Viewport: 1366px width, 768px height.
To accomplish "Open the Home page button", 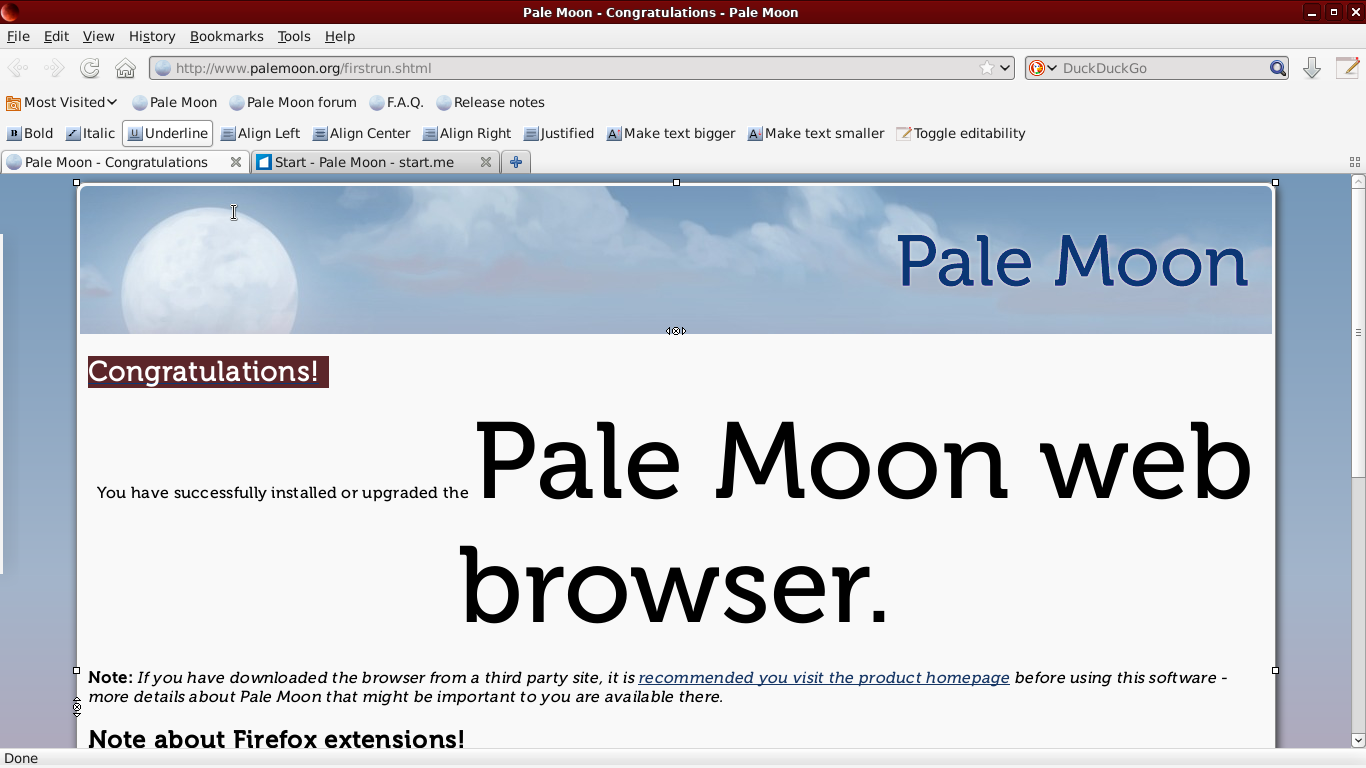I will click(125, 68).
